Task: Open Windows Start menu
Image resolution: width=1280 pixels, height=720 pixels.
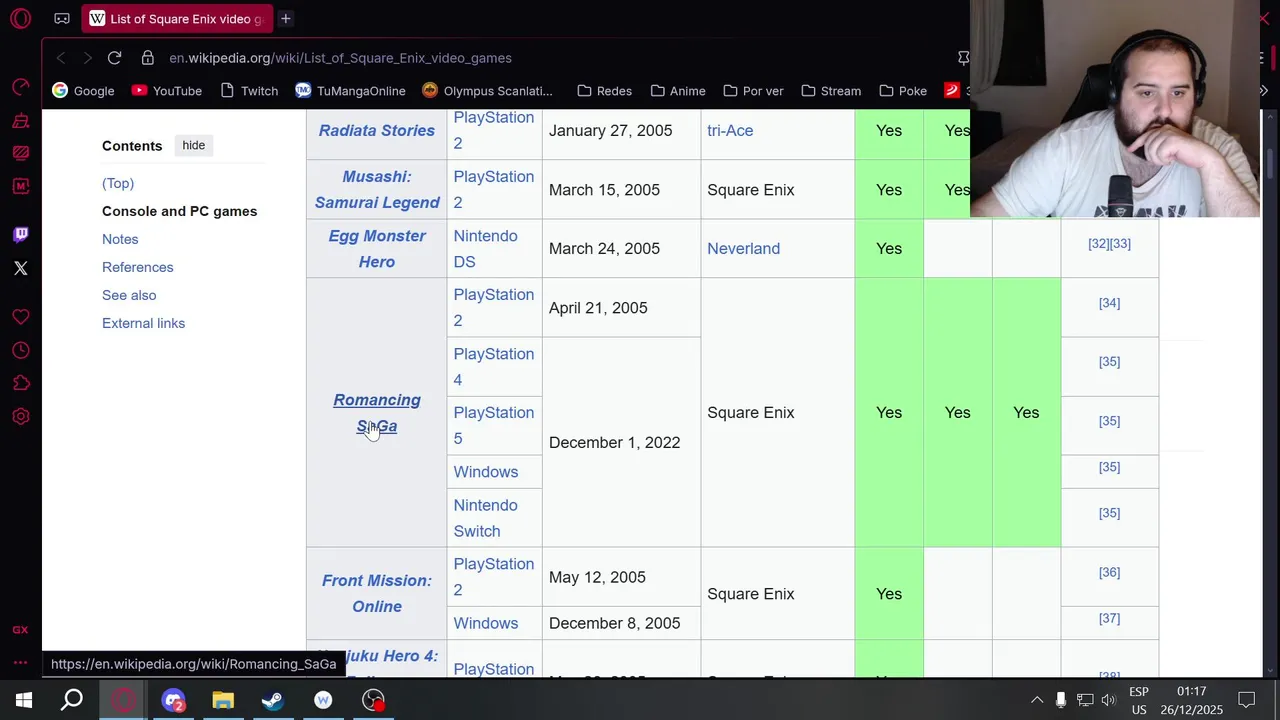Action: tap(24, 700)
